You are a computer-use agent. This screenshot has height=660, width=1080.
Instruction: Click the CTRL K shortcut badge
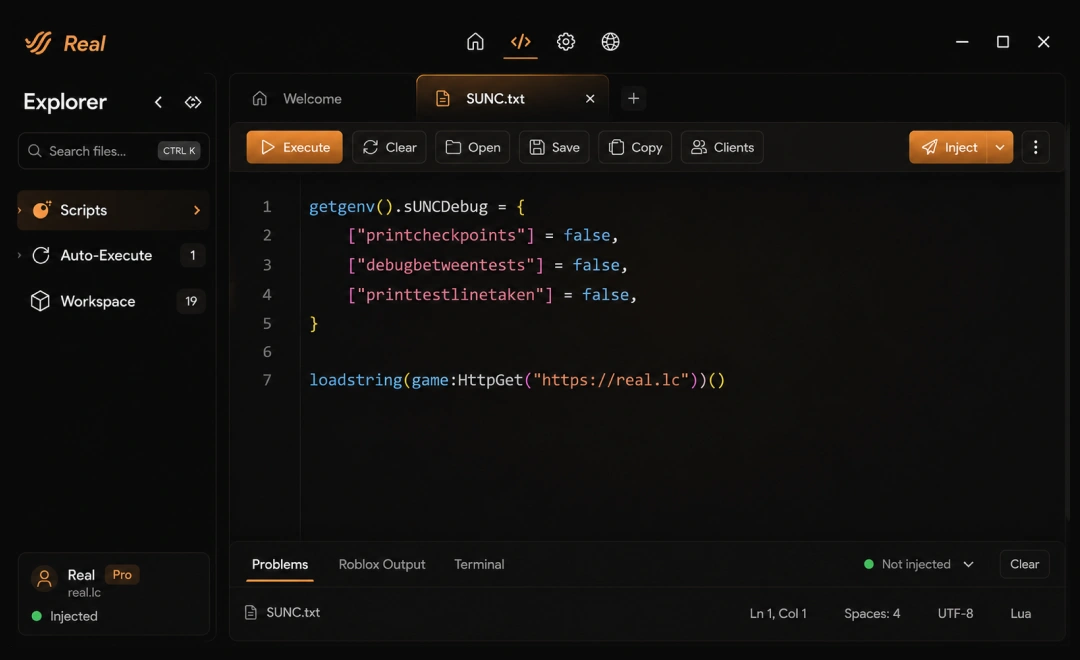[x=179, y=151]
